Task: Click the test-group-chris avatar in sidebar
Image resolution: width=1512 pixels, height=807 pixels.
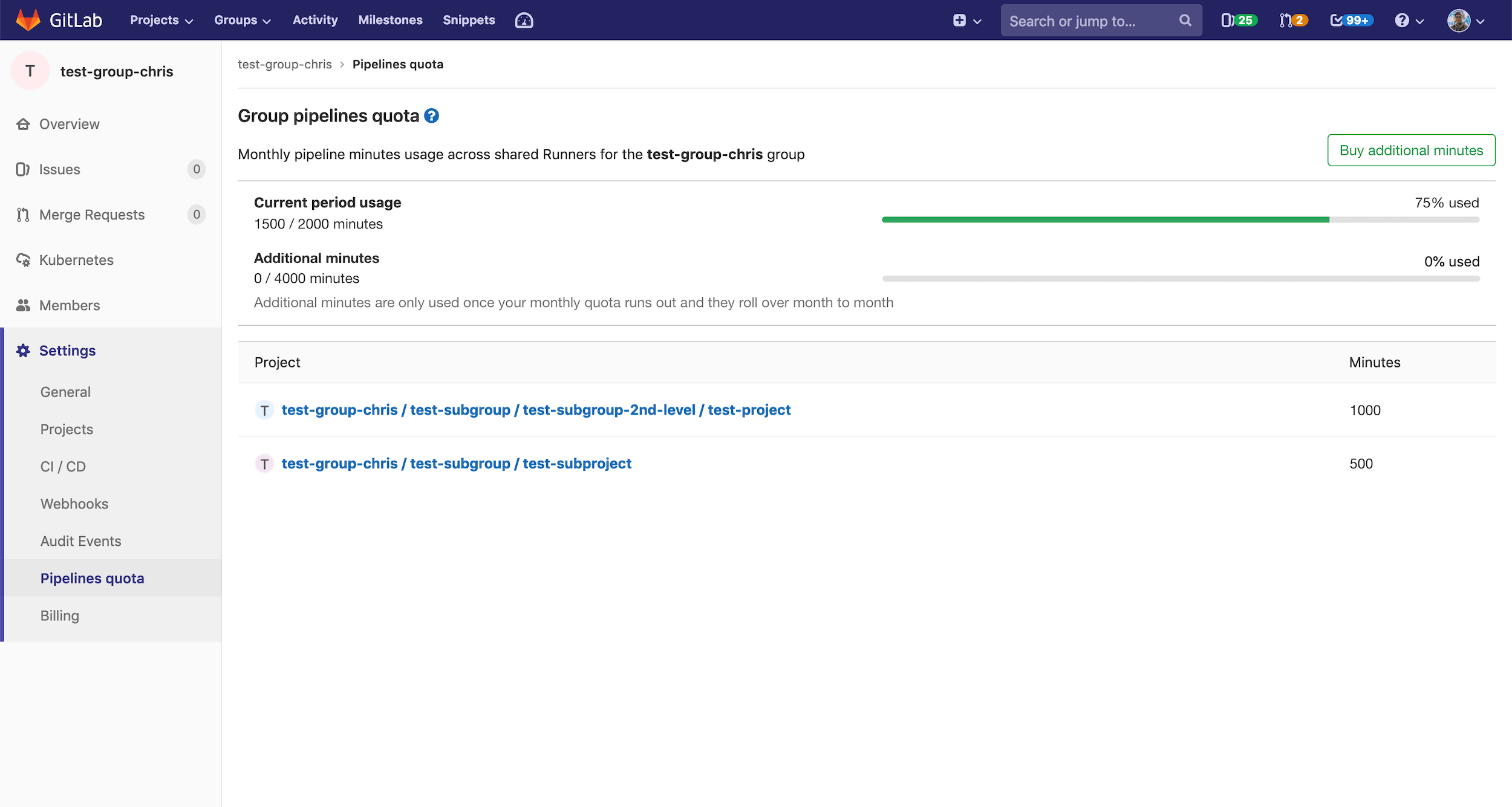Action: click(29, 71)
